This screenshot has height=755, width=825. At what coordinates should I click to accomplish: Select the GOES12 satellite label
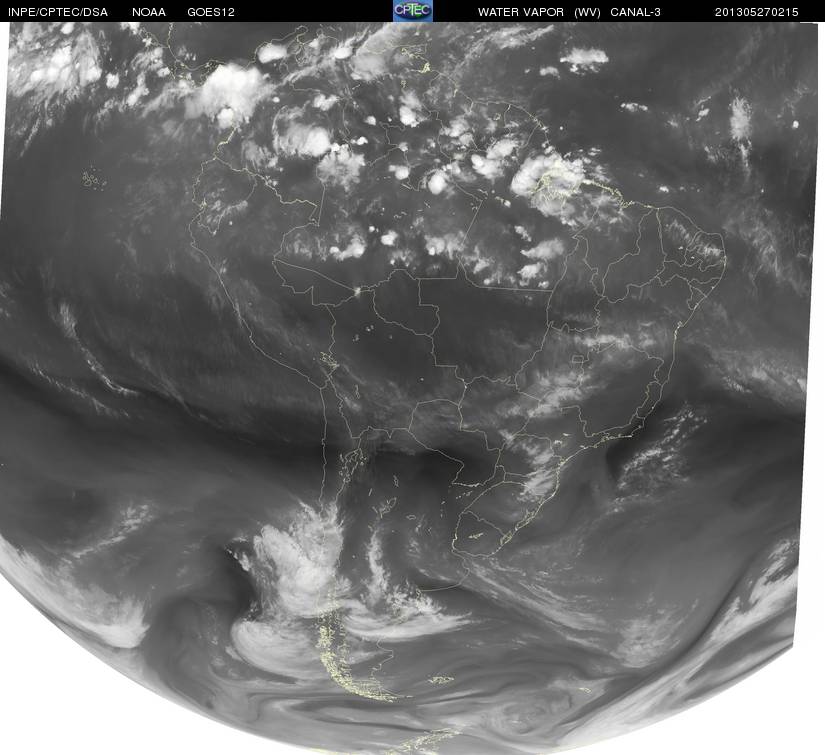pyautogui.click(x=211, y=12)
